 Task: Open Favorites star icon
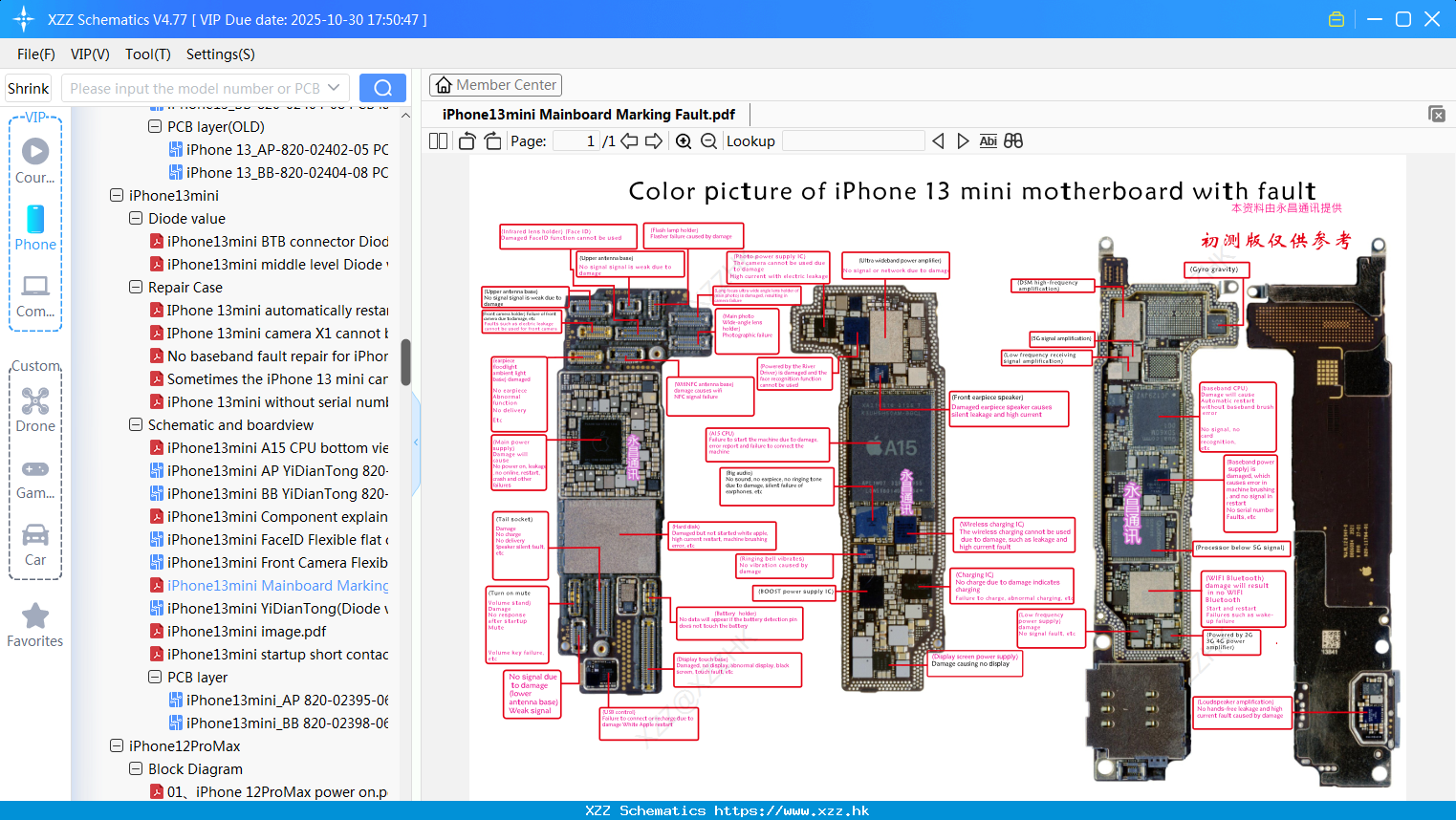tap(35, 615)
